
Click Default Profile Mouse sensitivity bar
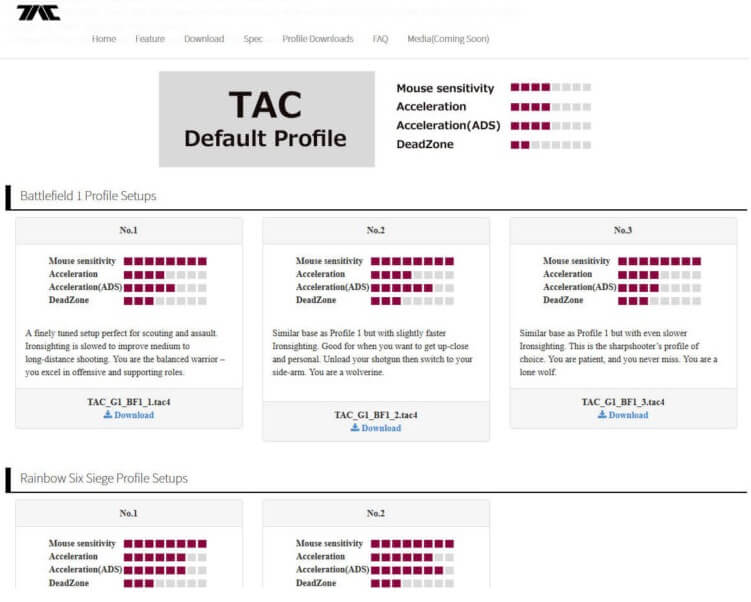click(x=550, y=88)
